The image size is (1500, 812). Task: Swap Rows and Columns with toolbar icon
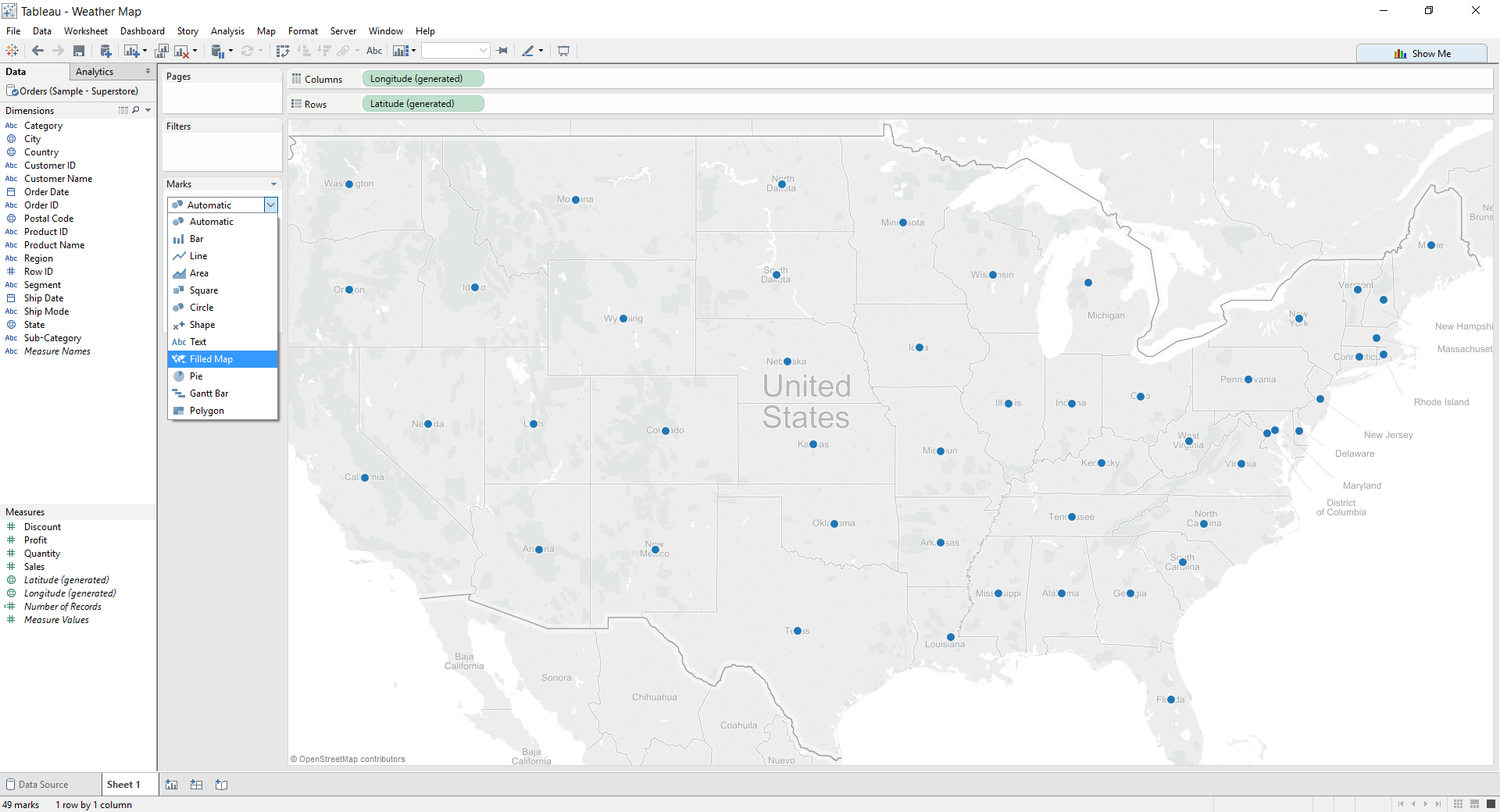(283, 50)
